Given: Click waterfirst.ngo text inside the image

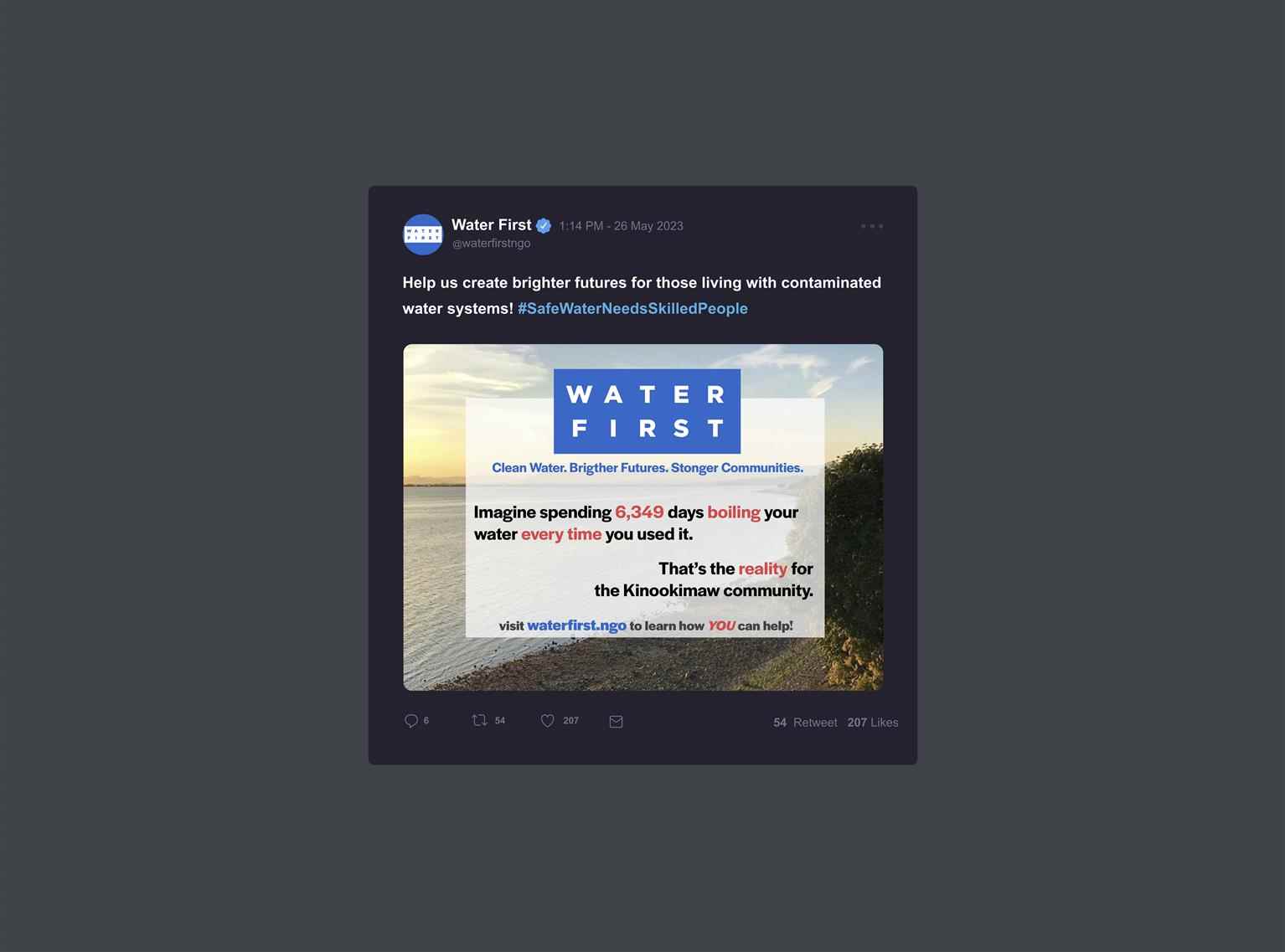Looking at the screenshot, I should 576,625.
